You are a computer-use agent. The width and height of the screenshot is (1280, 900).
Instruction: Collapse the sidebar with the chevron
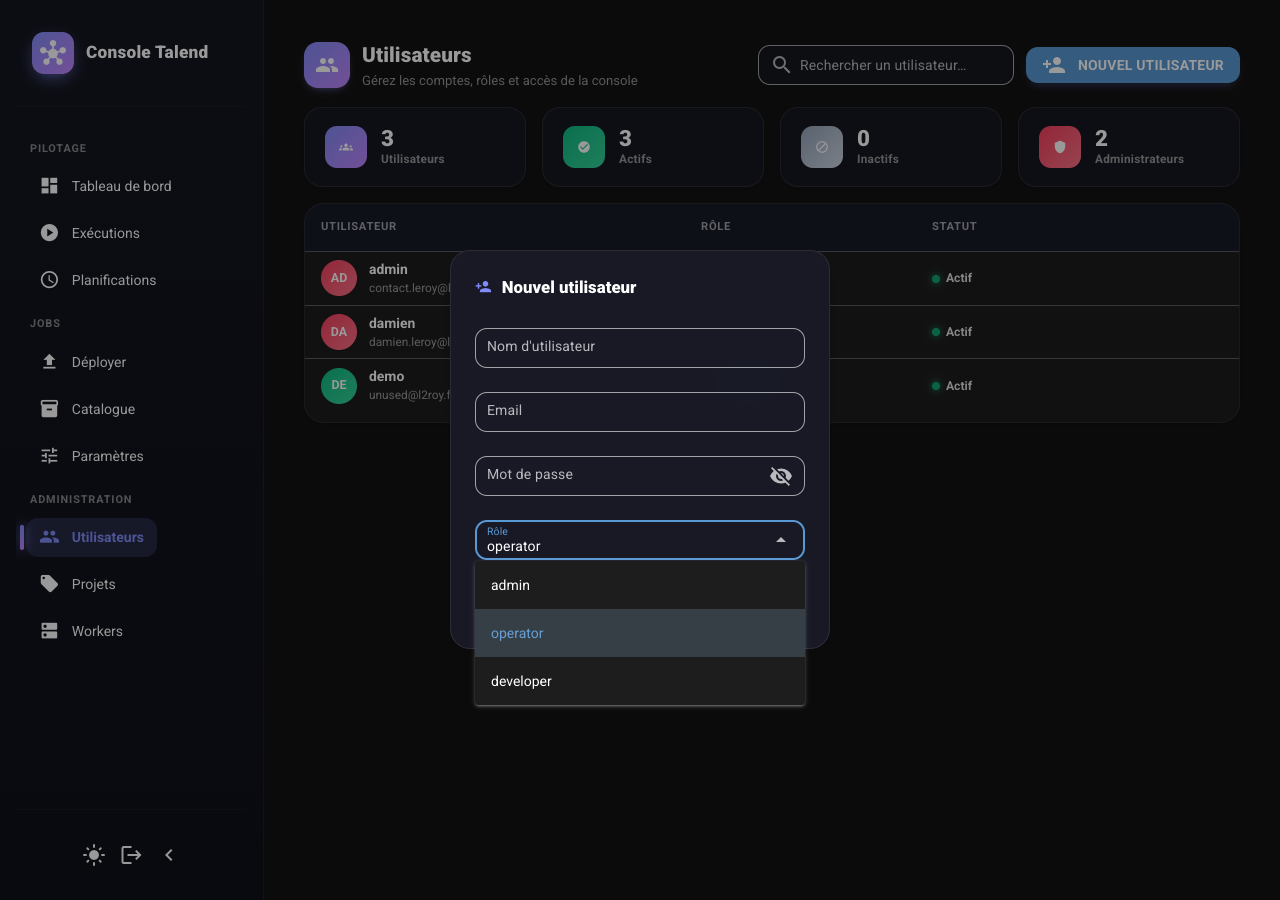tap(169, 855)
